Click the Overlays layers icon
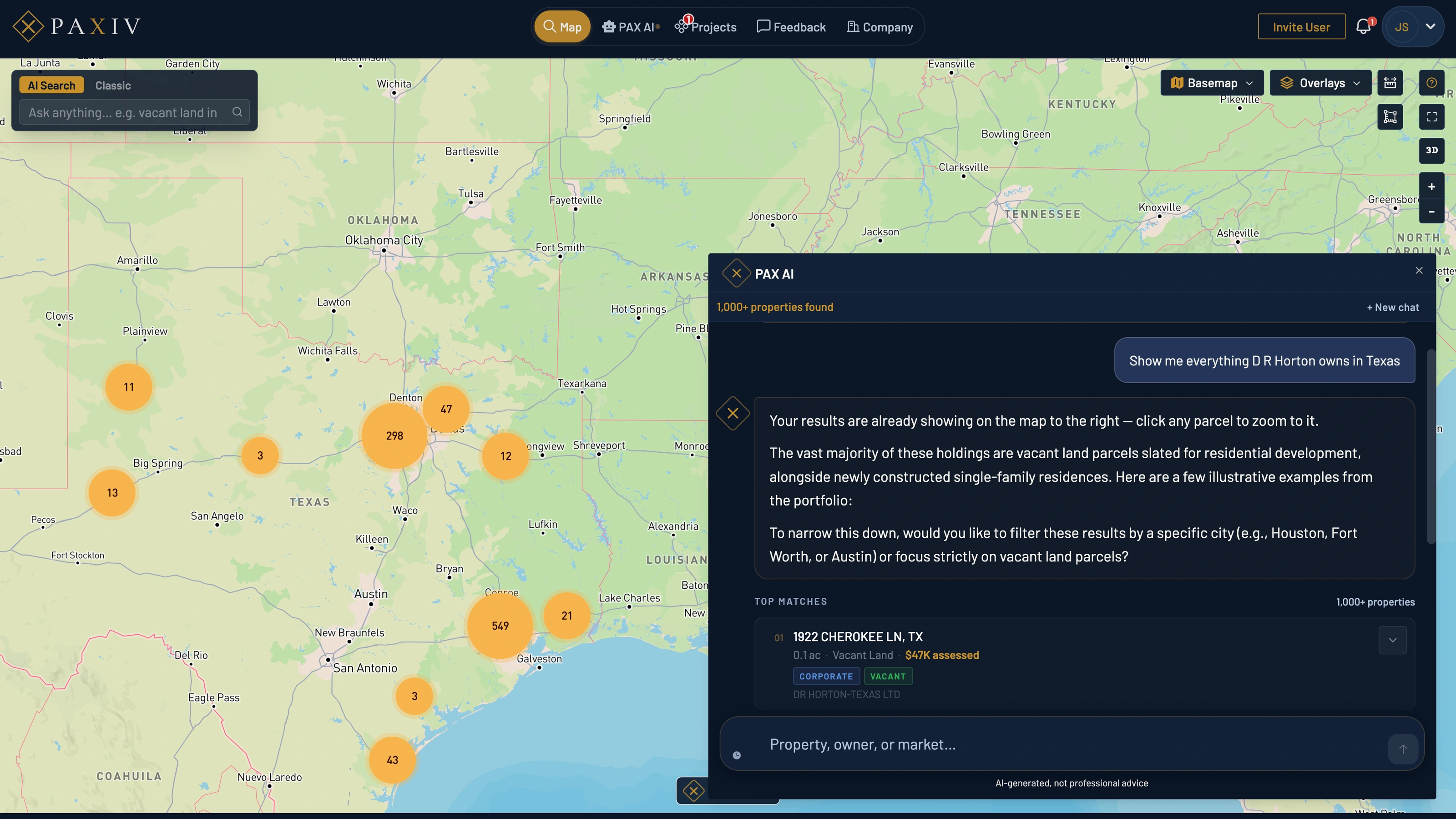Image resolution: width=1456 pixels, height=819 pixels. [1286, 83]
